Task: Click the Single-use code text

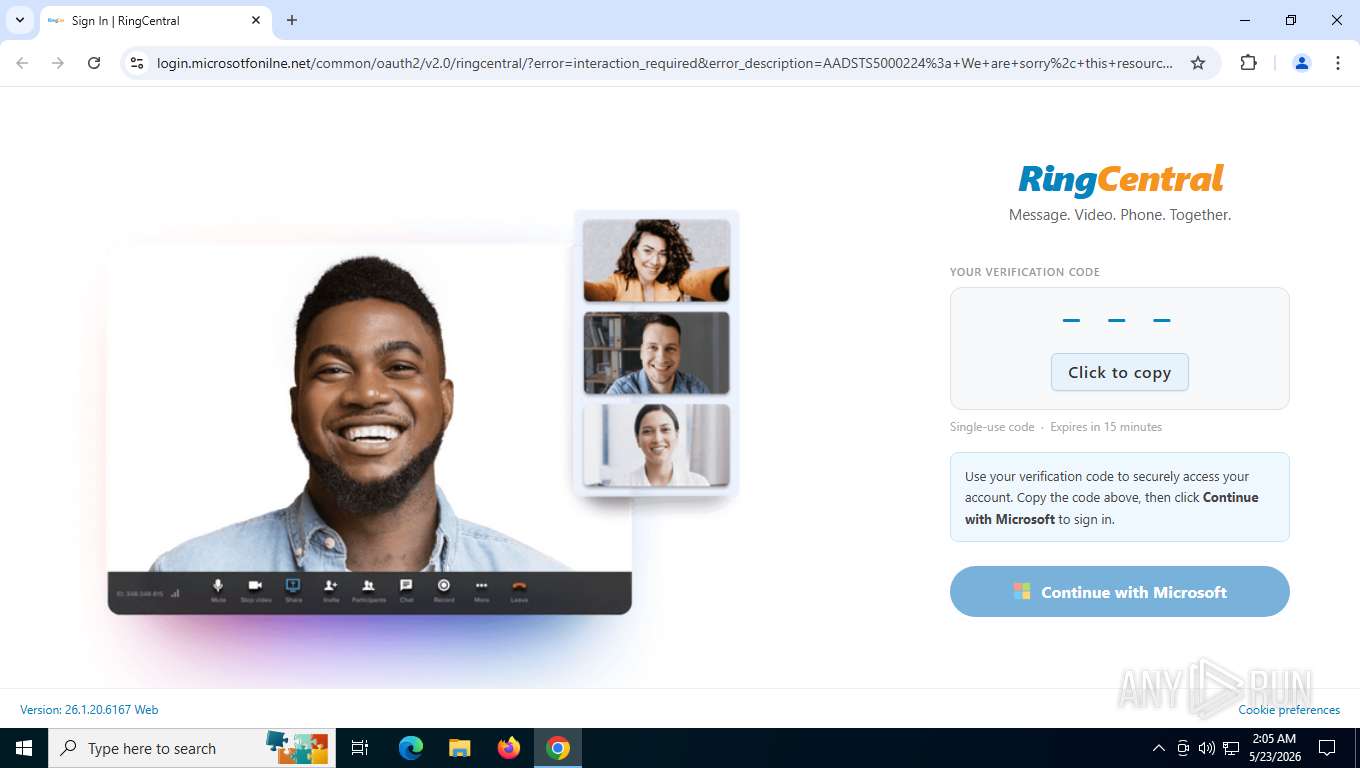Action: click(992, 427)
